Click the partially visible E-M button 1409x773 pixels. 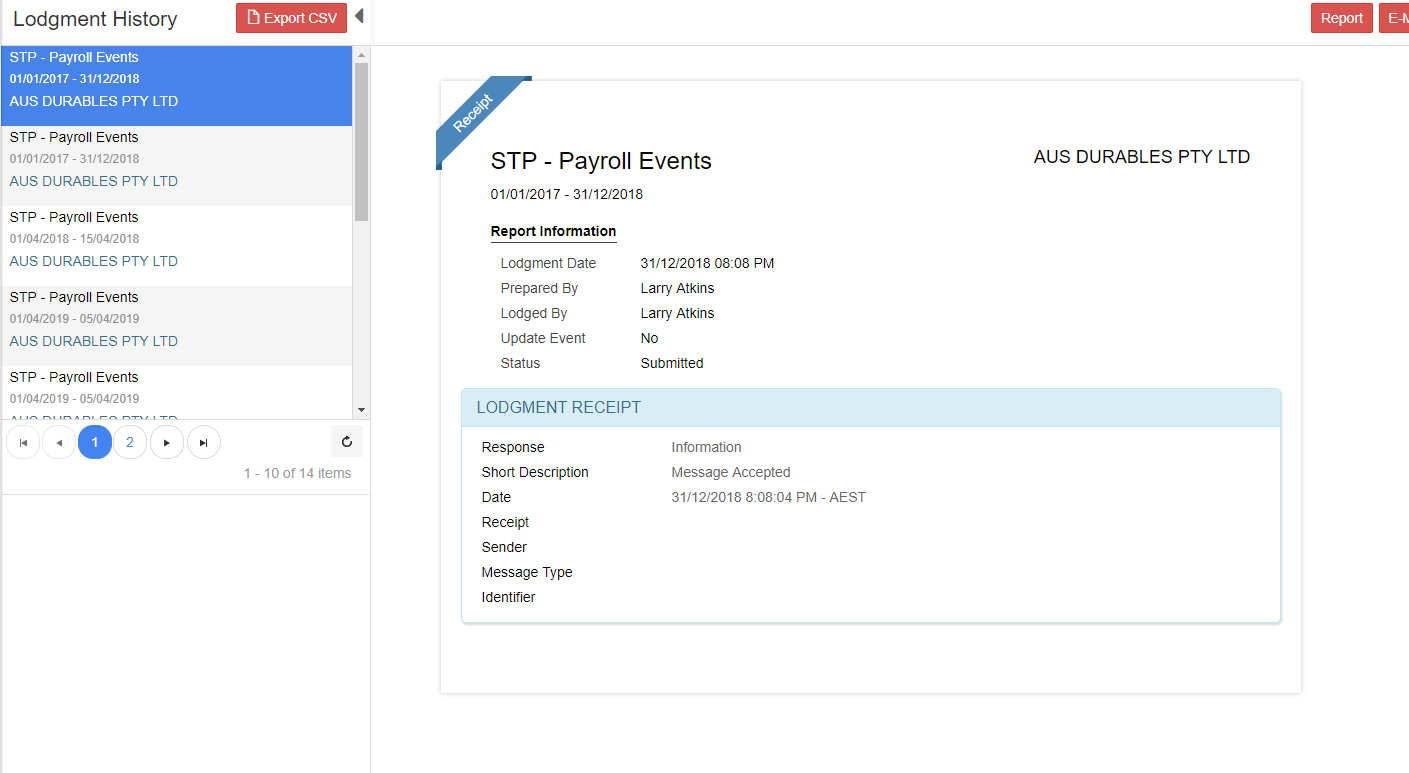click(x=1394, y=18)
